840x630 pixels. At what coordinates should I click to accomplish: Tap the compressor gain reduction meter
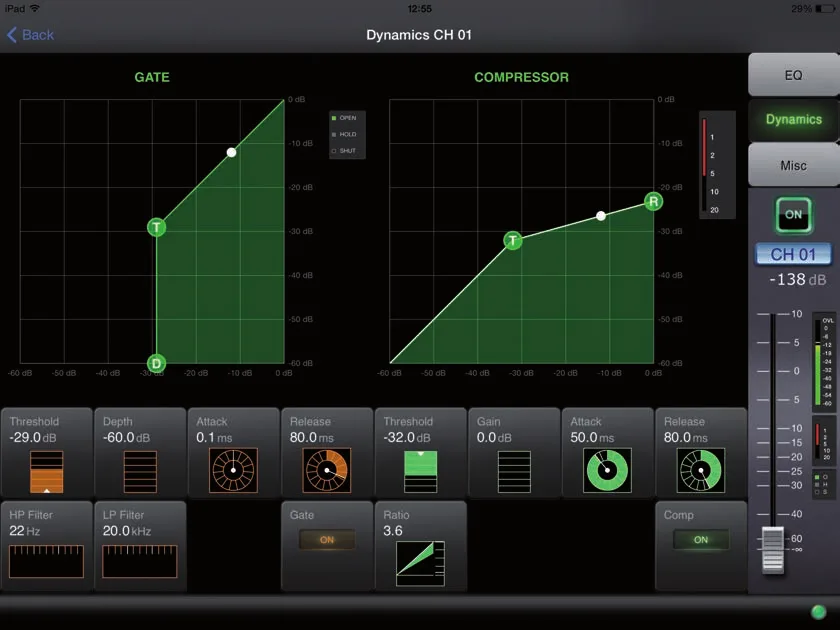[717, 165]
